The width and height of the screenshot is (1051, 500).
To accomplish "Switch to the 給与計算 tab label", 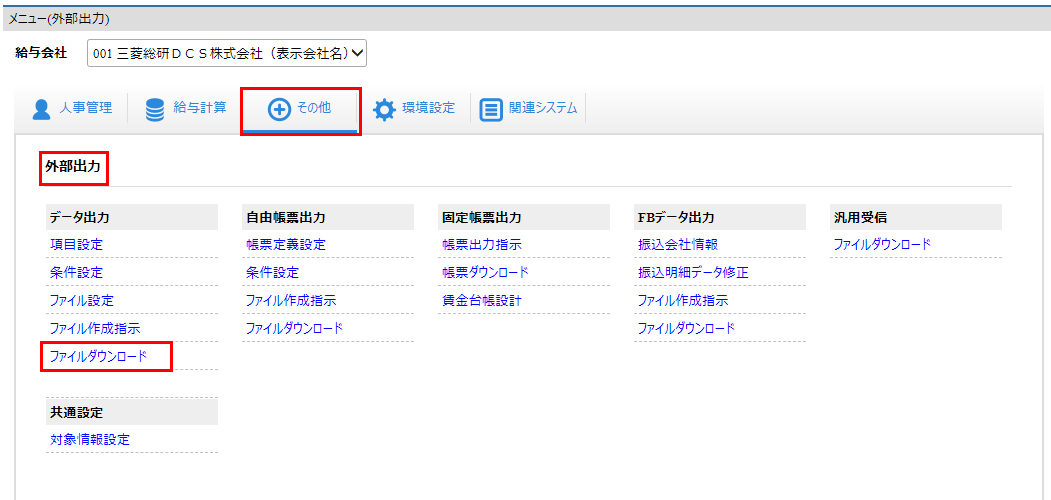I will [200, 108].
